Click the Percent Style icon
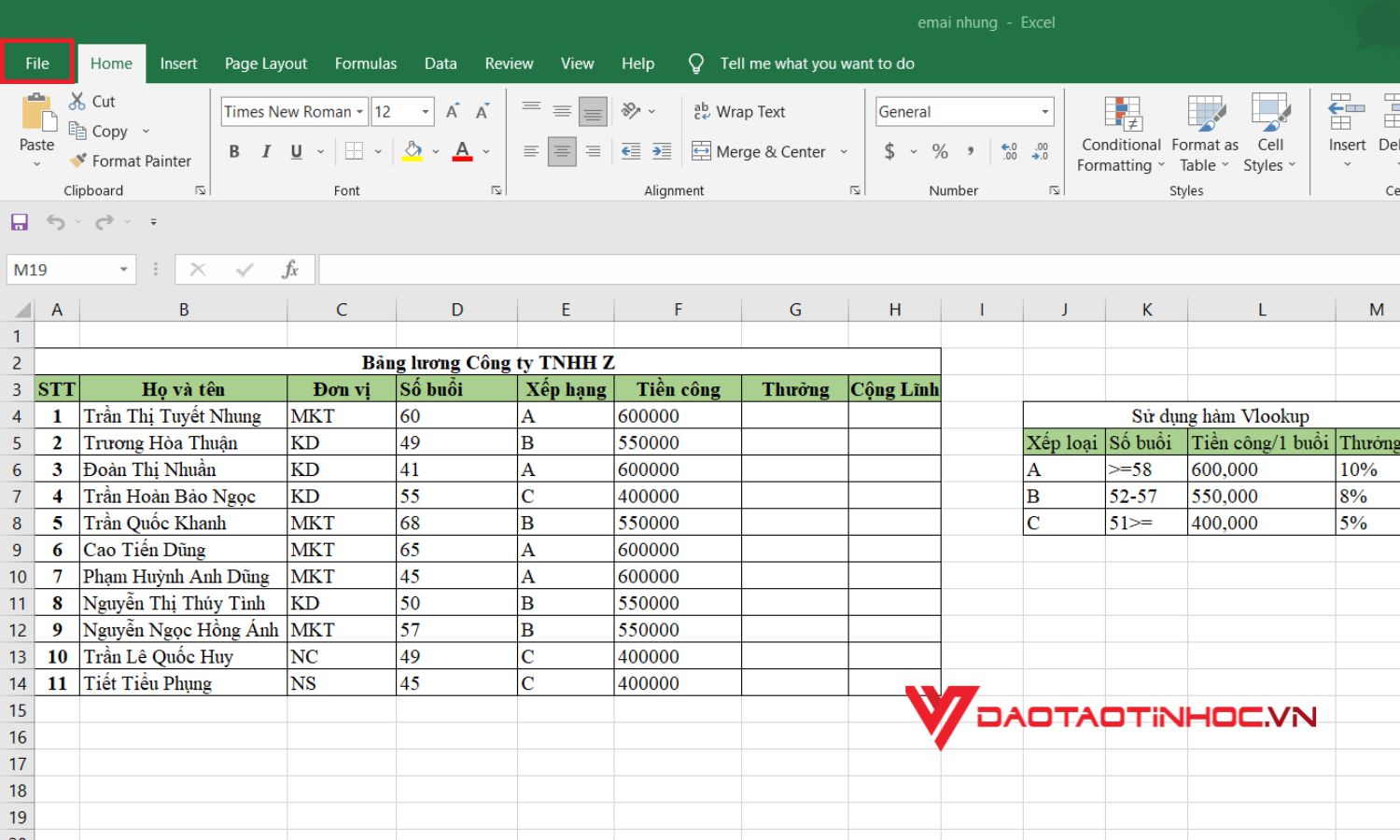This screenshot has width=1400, height=840. point(940,151)
